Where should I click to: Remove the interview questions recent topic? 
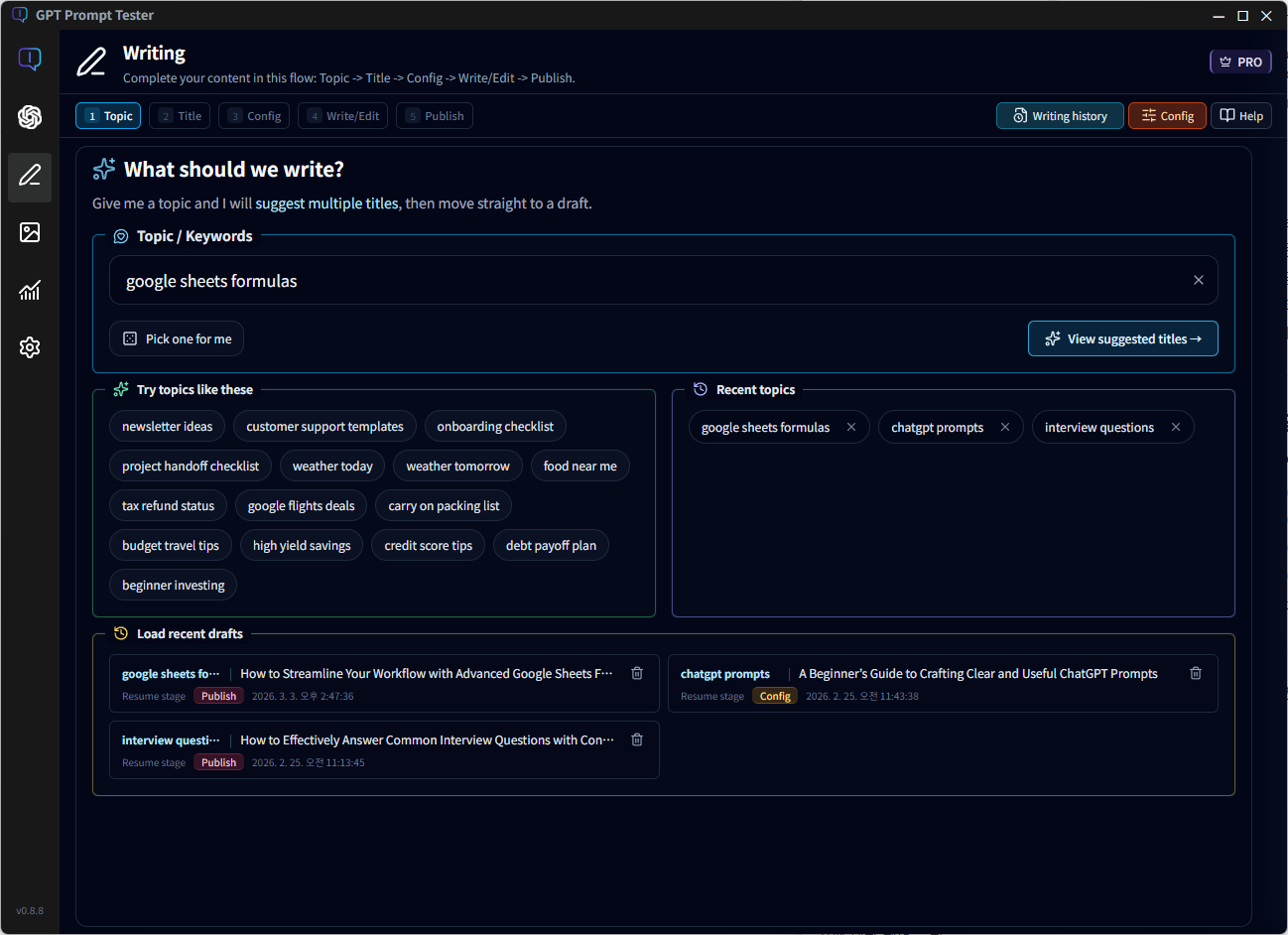click(1176, 427)
